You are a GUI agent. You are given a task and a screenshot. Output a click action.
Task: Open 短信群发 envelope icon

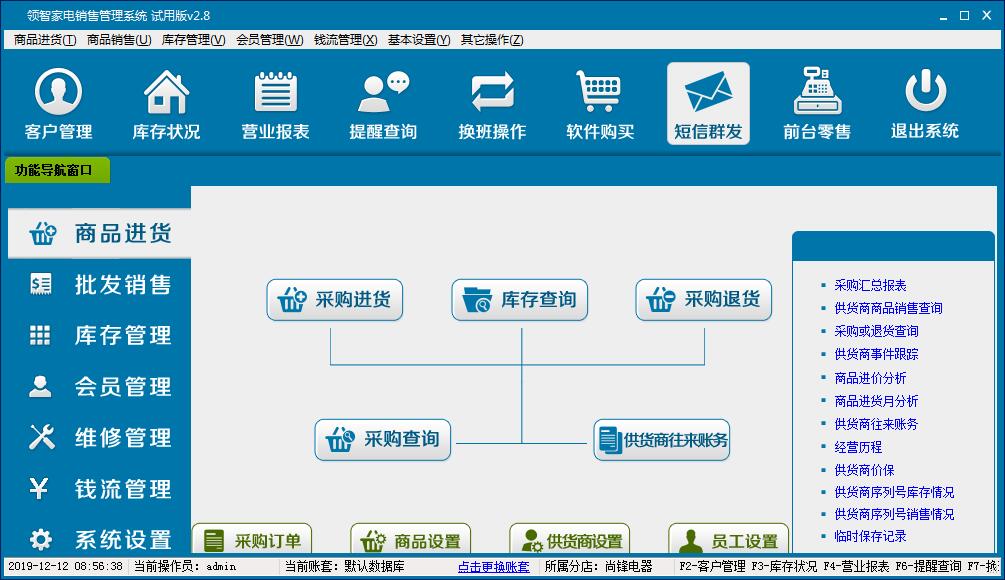point(708,104)
